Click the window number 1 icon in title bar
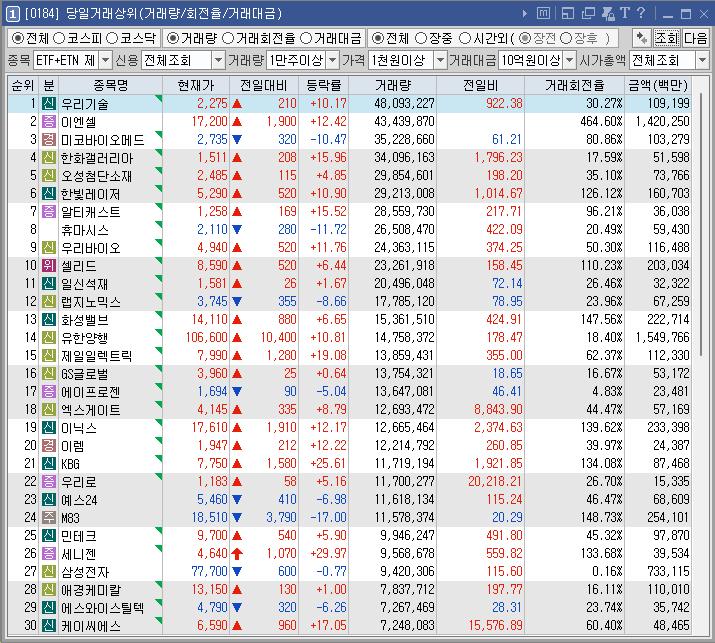The height and width of the screenshot is (643, 715). (x=13, y=14)
